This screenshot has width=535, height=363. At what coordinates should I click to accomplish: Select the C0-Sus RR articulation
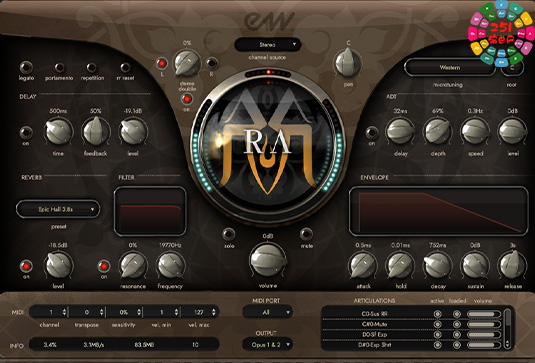click(x=374, y=314)
